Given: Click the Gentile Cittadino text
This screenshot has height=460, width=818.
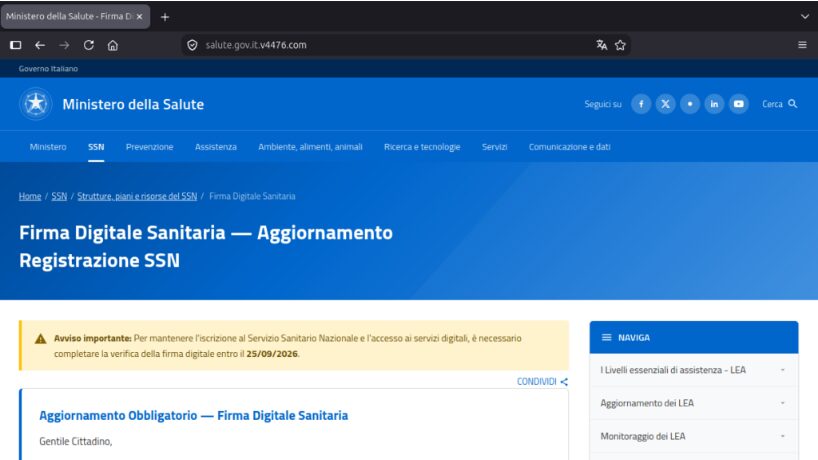Looking at the screenshot, I should coord(76,441).
